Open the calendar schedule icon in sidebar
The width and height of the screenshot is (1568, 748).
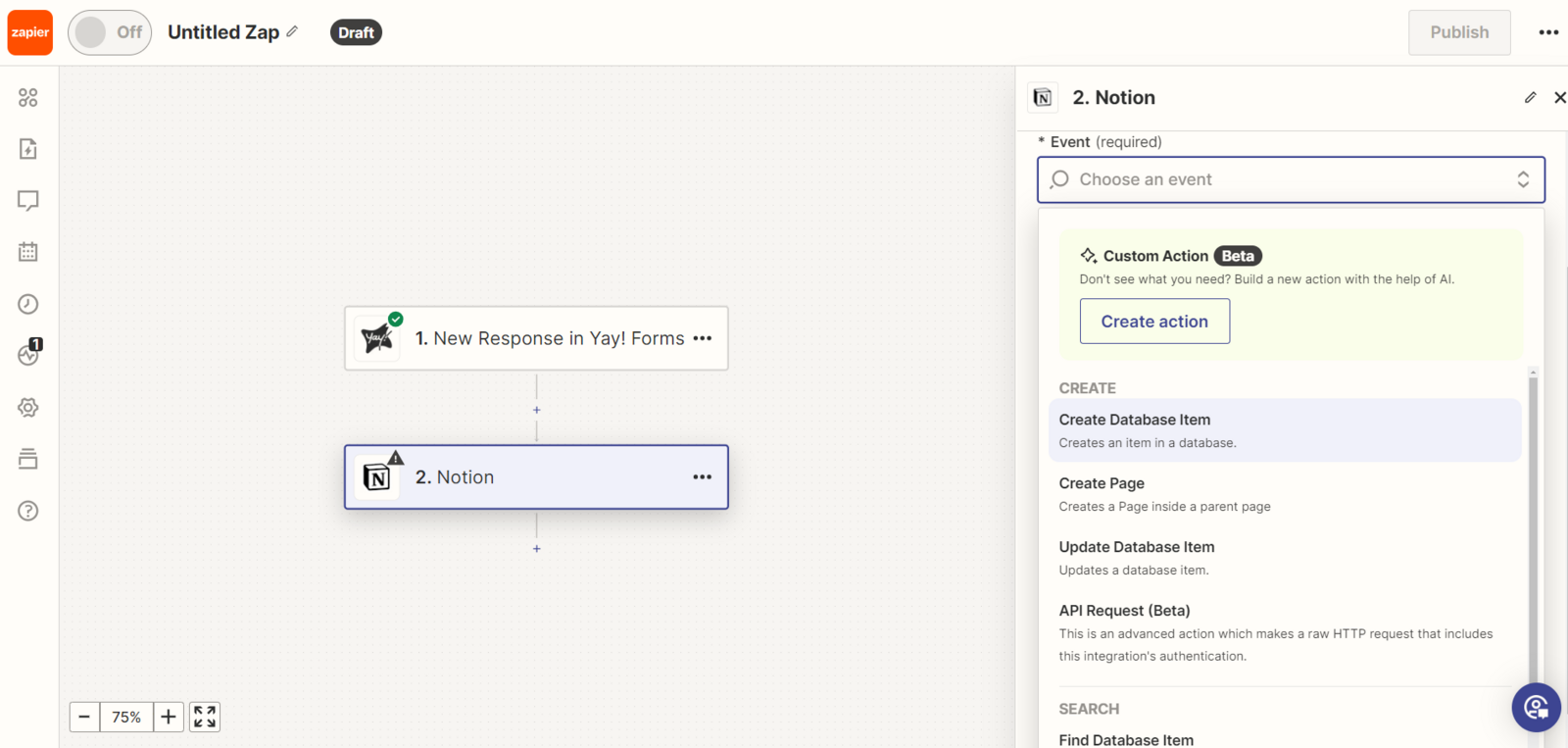28,252
